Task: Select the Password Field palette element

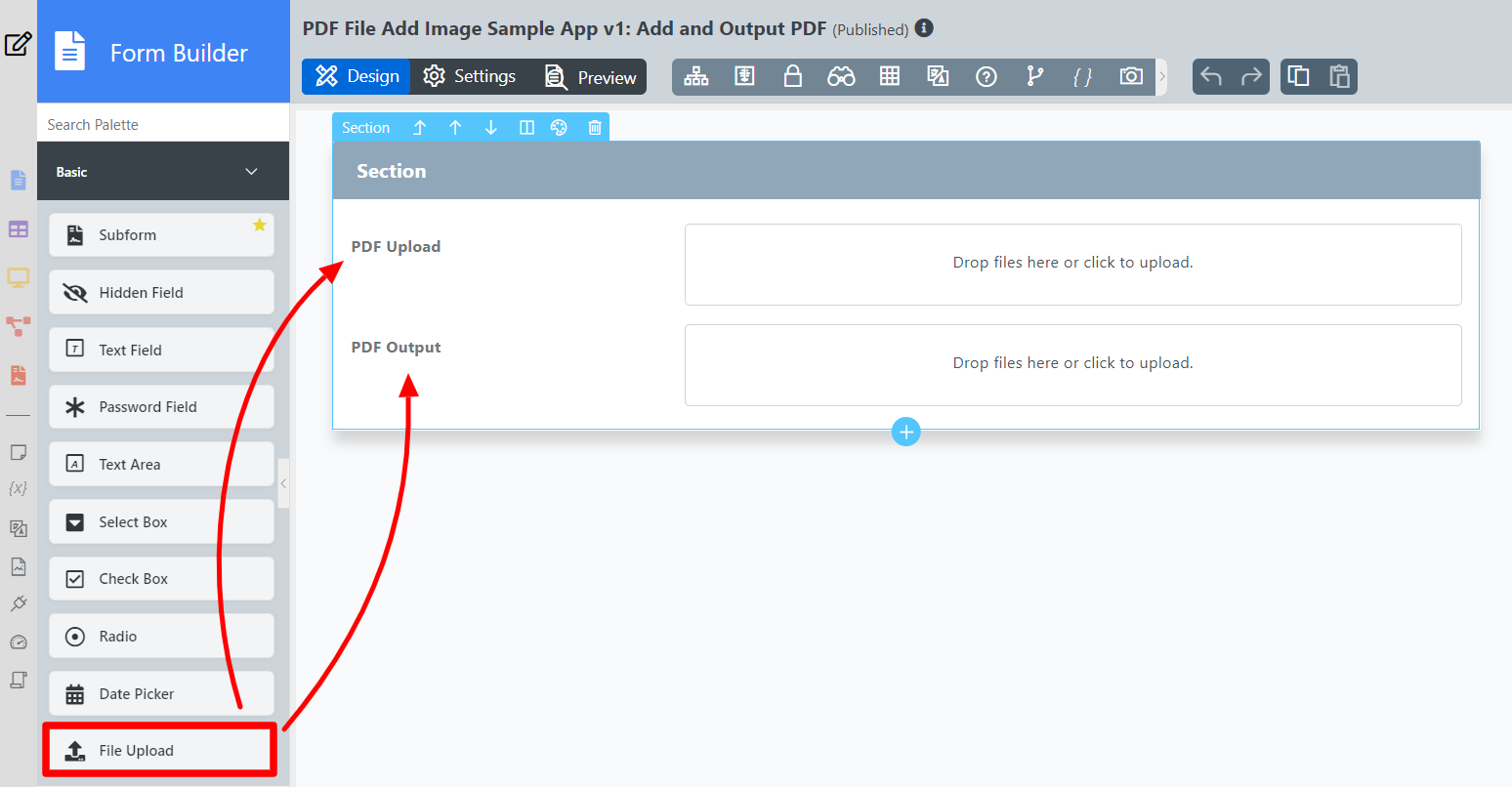Action: [161, 407]
